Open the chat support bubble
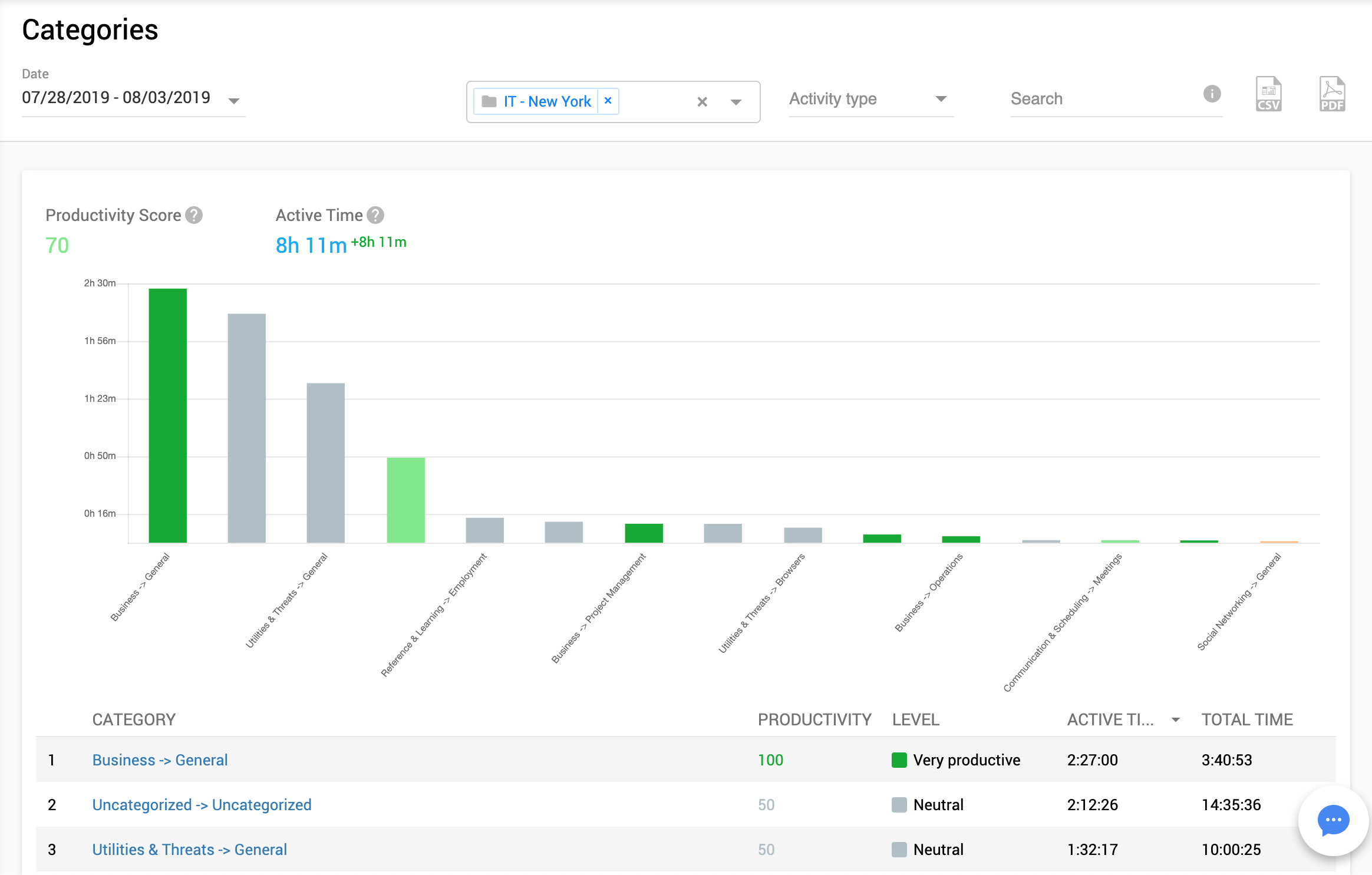This screenshot has width=1372, height=875. tap(1333, 820)
